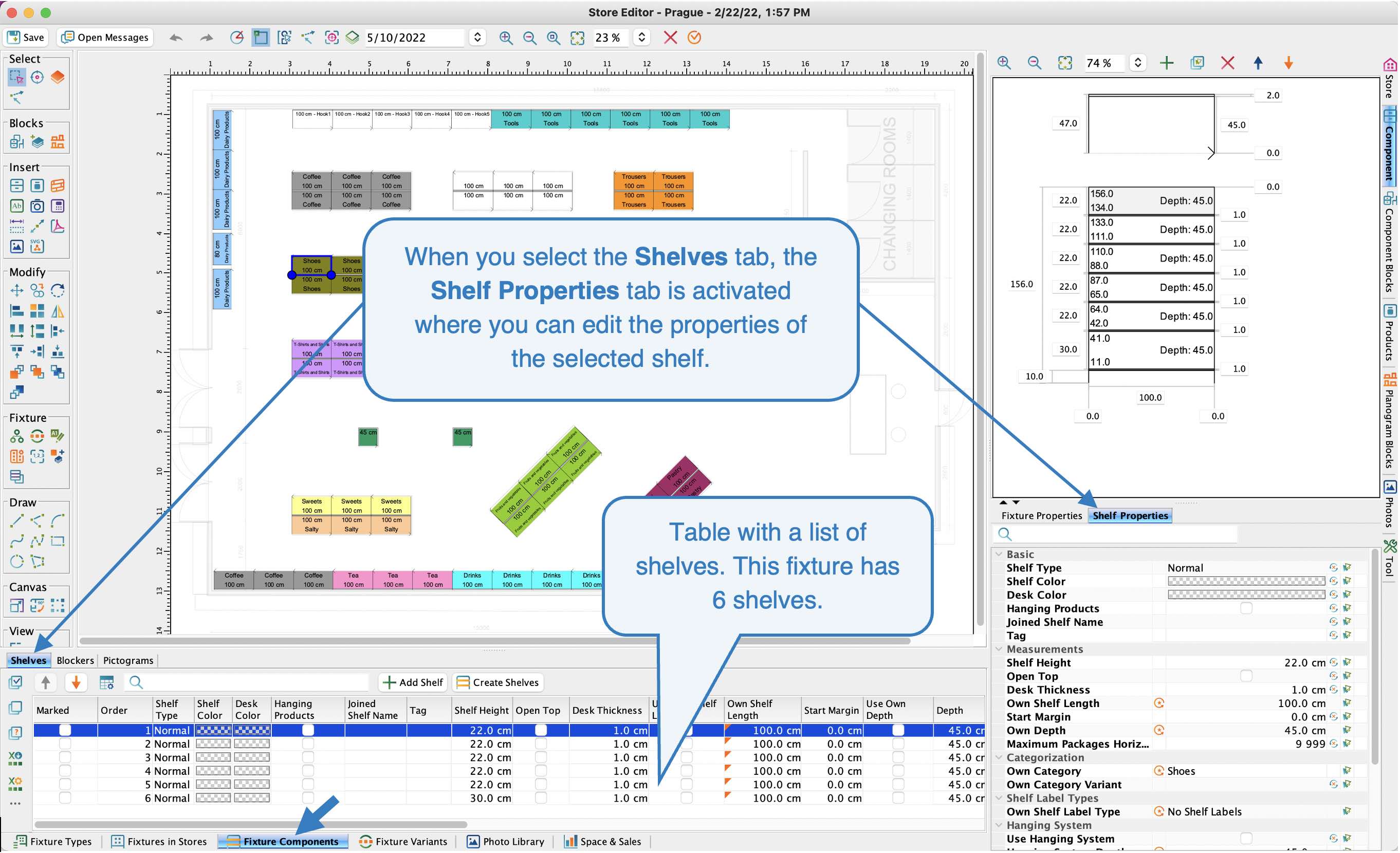The image size is (1400, 853).
Task: Click the PDF insert icon in Insert group
Action: click(58, 226)
